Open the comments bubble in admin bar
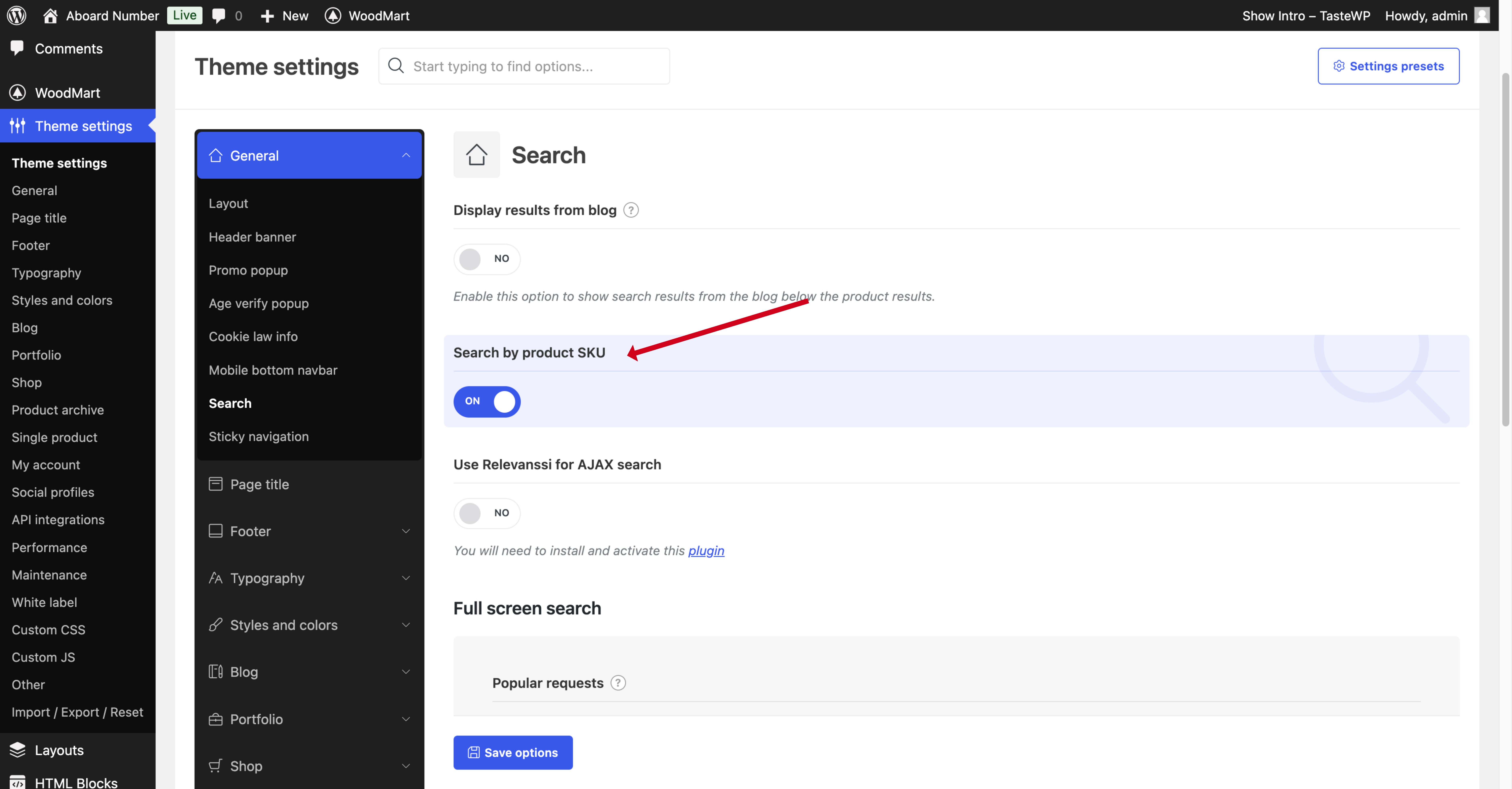 tap(219, 16)
